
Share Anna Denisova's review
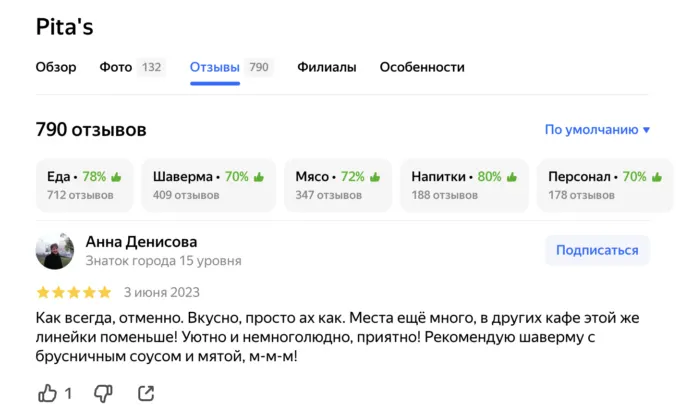coord(146,393)
